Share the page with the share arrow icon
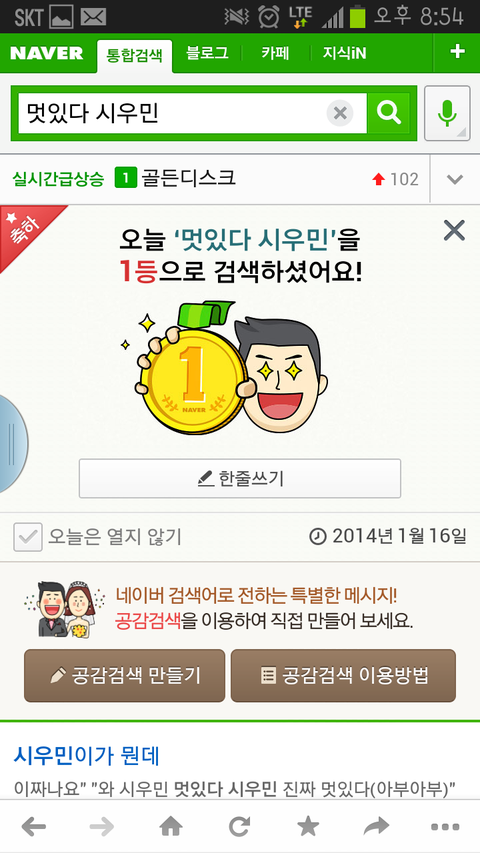The width and height of the screenshot is (480, 853). (377, 827)
